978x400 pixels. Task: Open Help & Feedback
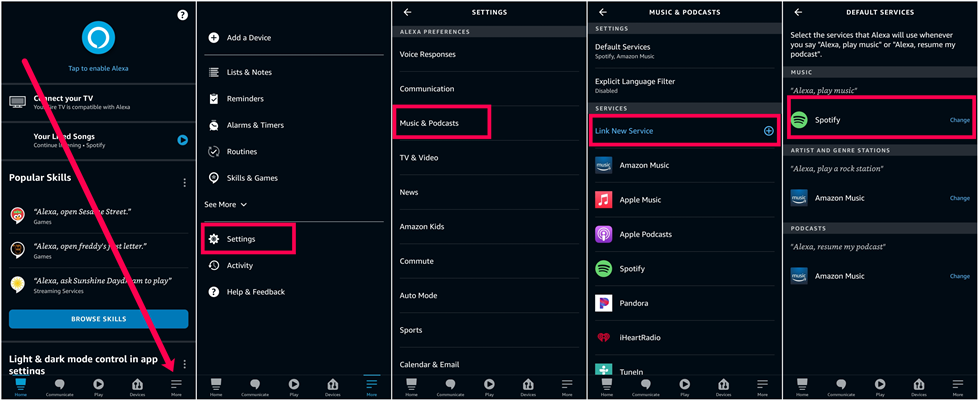point(254,292)
